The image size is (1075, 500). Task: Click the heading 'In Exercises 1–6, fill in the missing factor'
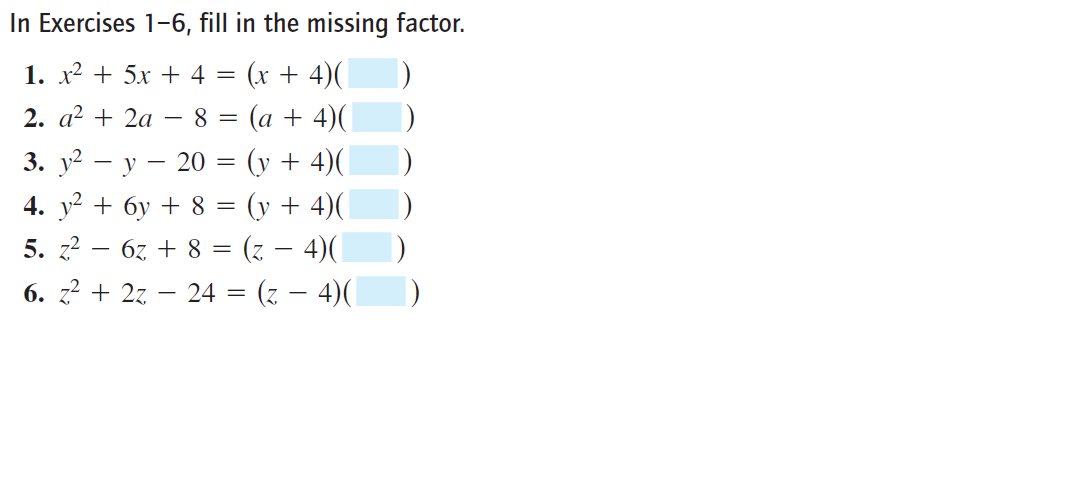pyautogui.click(x=237, y=24)
